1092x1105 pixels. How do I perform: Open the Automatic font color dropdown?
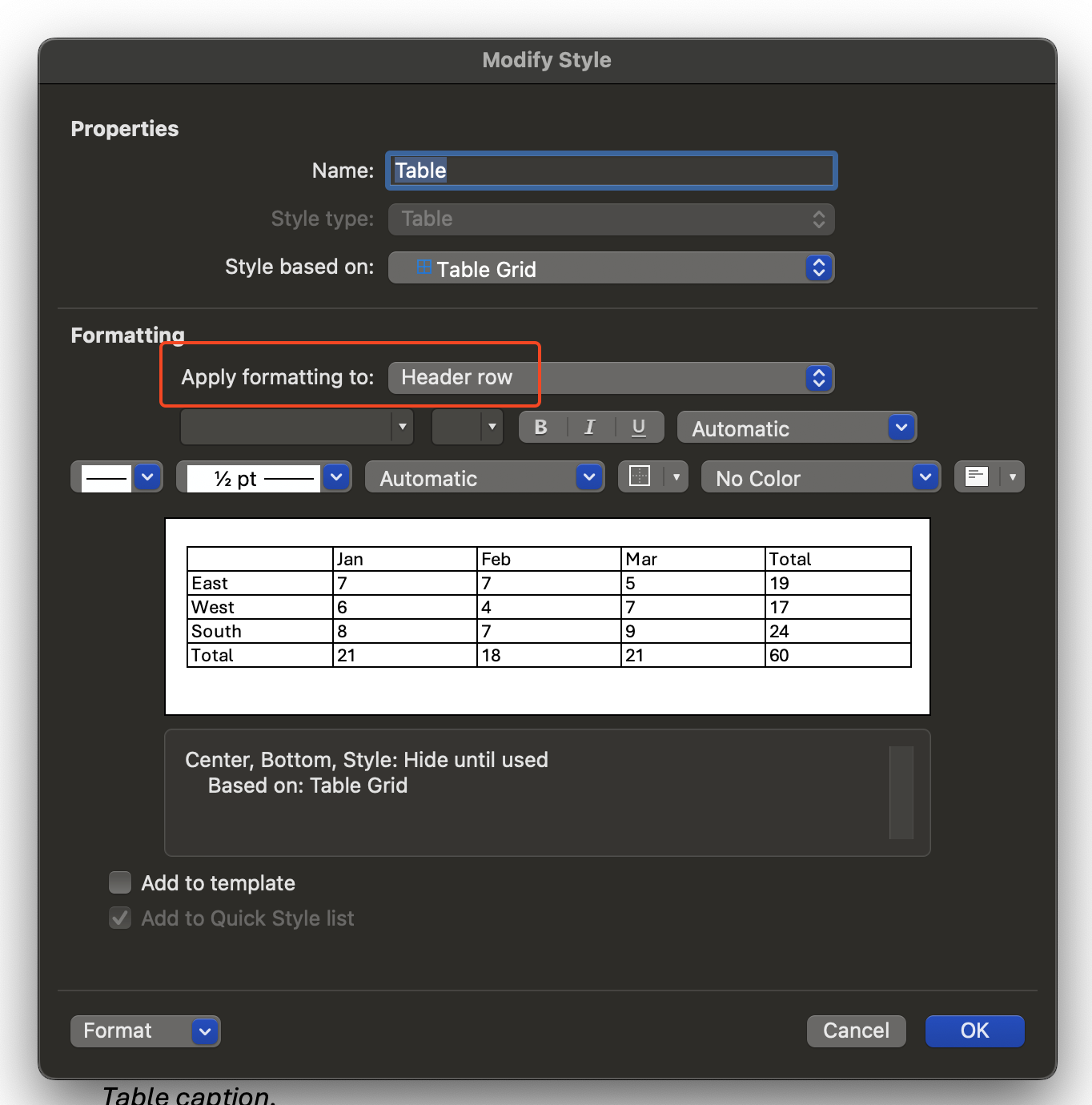796,428
